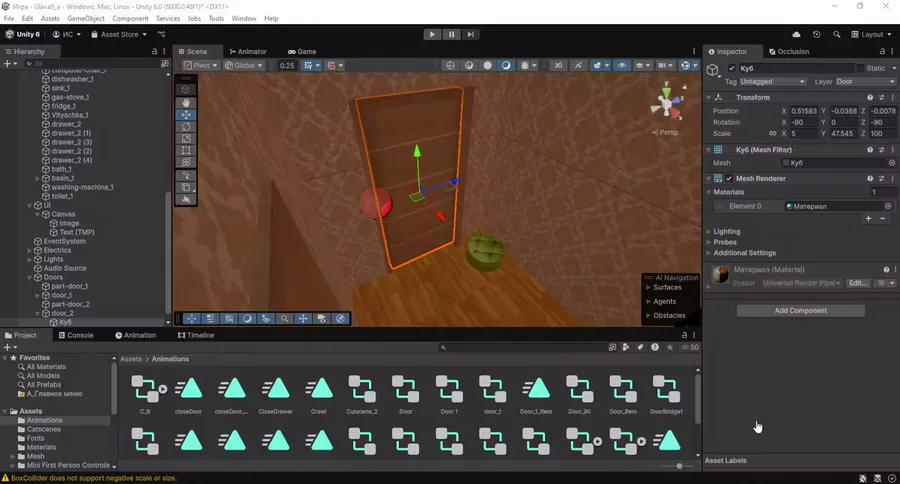The height and width of the screenshot is (484, 900).
Task: Toggle Куб object active checkbox
Action: pos(732,68)
